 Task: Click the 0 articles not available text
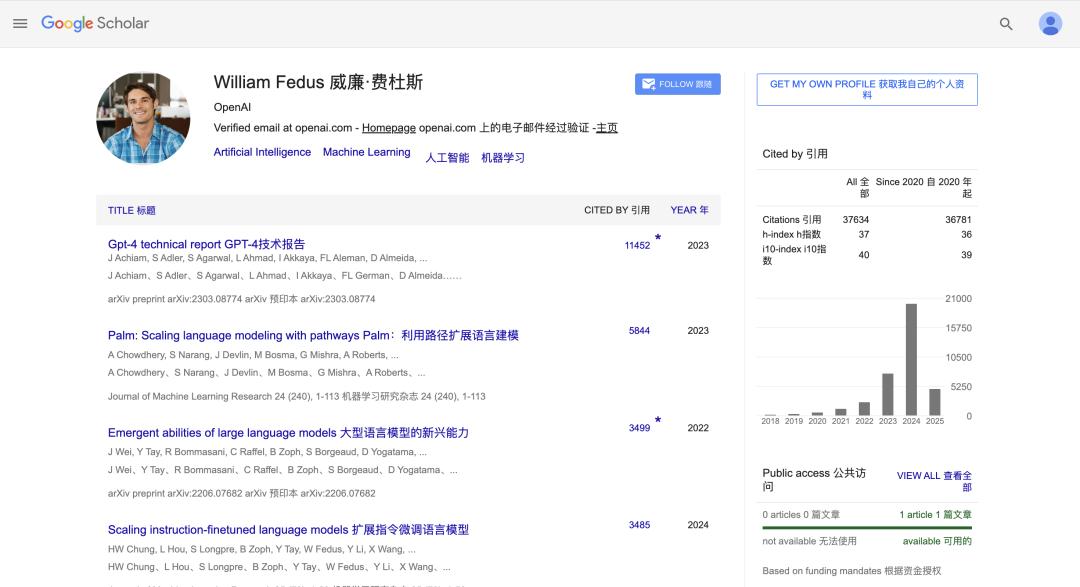[x=801, y=515]
